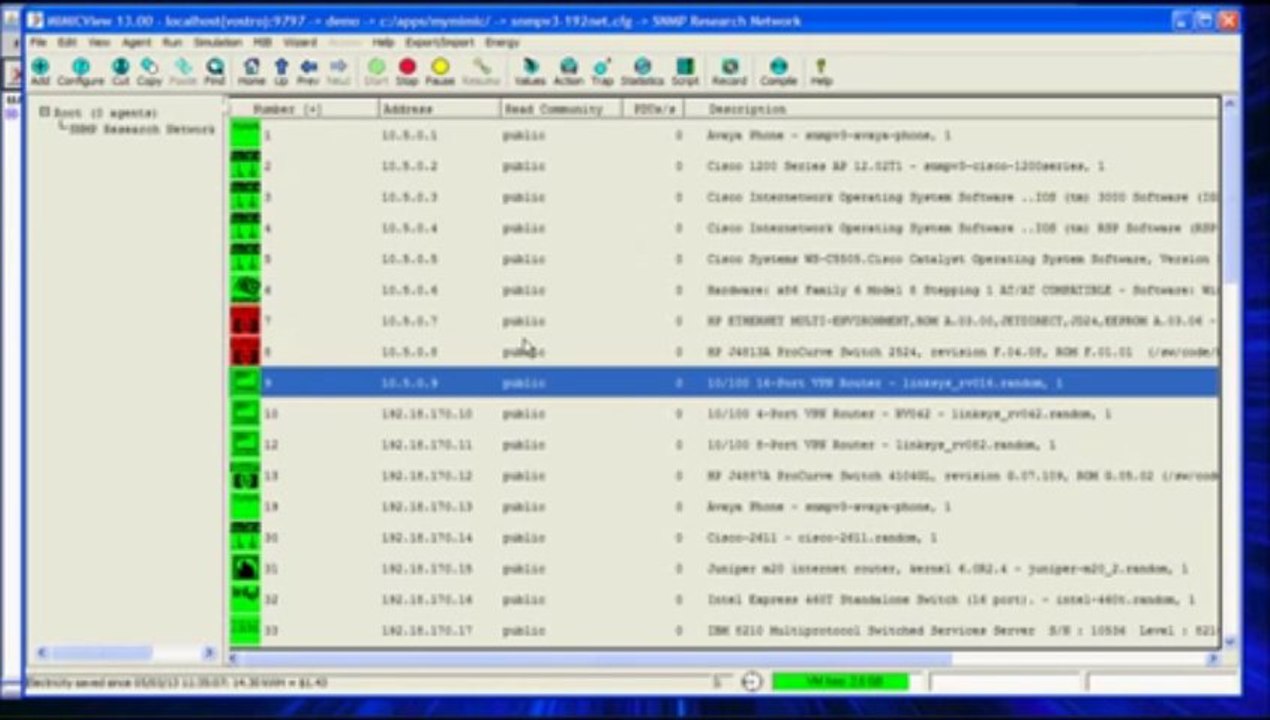Click the Prev navigation icon
The height and width of the screenshot is (720, 1270).
[308, 71]
